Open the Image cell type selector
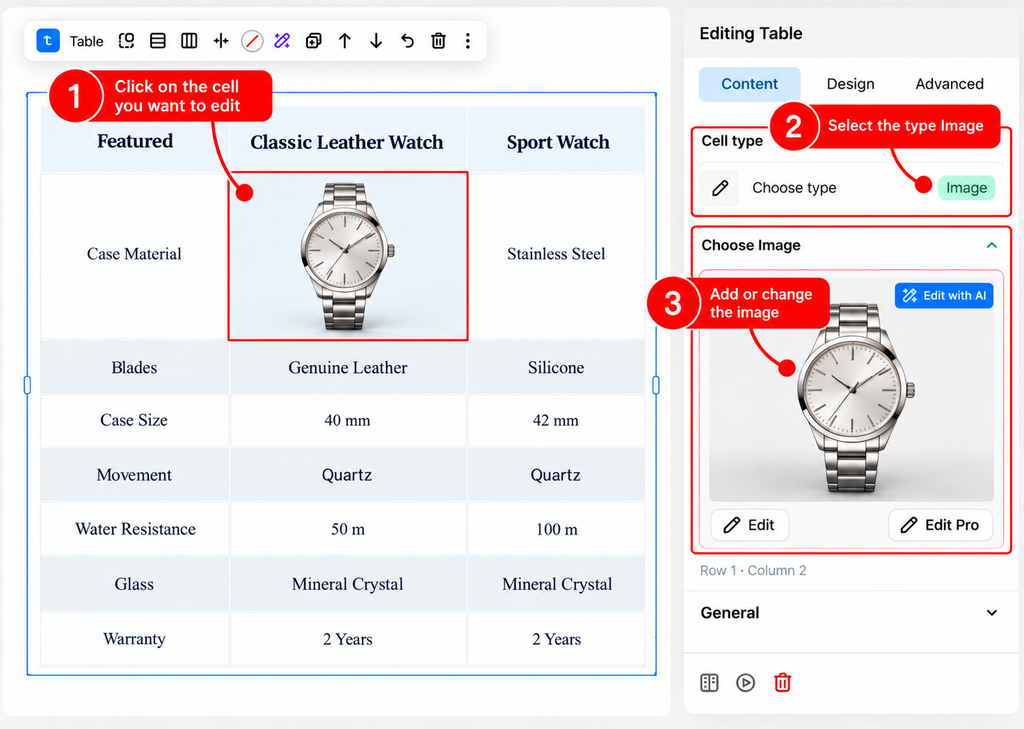The height and width of the screenshot is (729, 1024). (967, 188)
